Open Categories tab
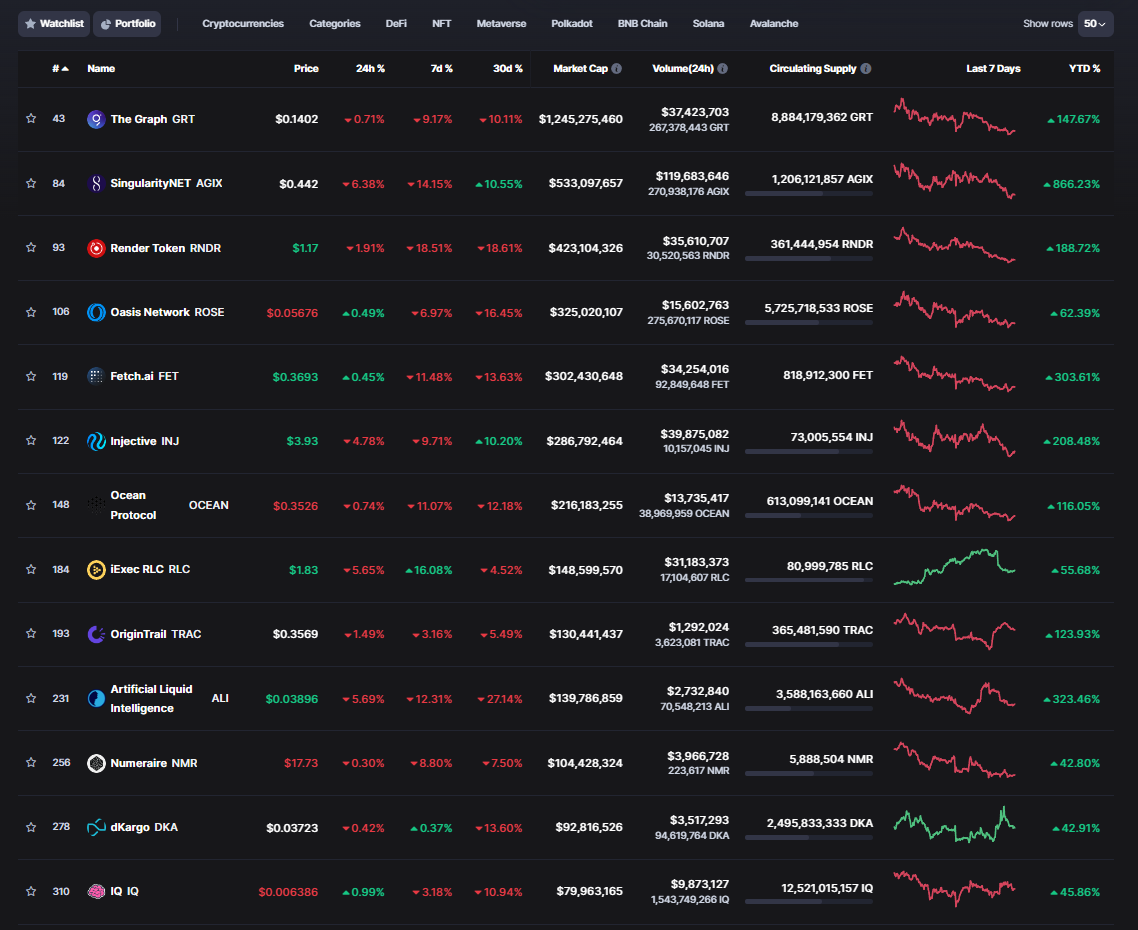Screen dimensions: 1138x930 [x=335, y=24]
